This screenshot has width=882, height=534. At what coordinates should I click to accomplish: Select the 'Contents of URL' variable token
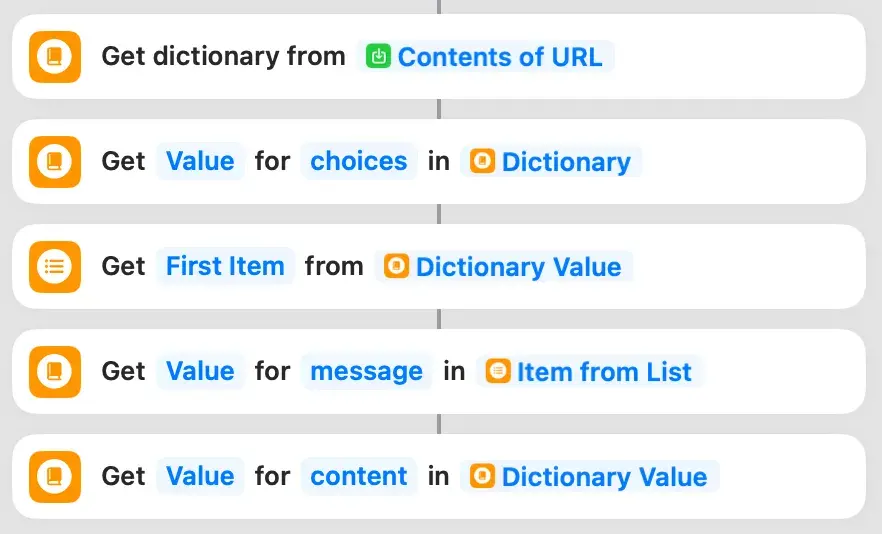point(486,57)
